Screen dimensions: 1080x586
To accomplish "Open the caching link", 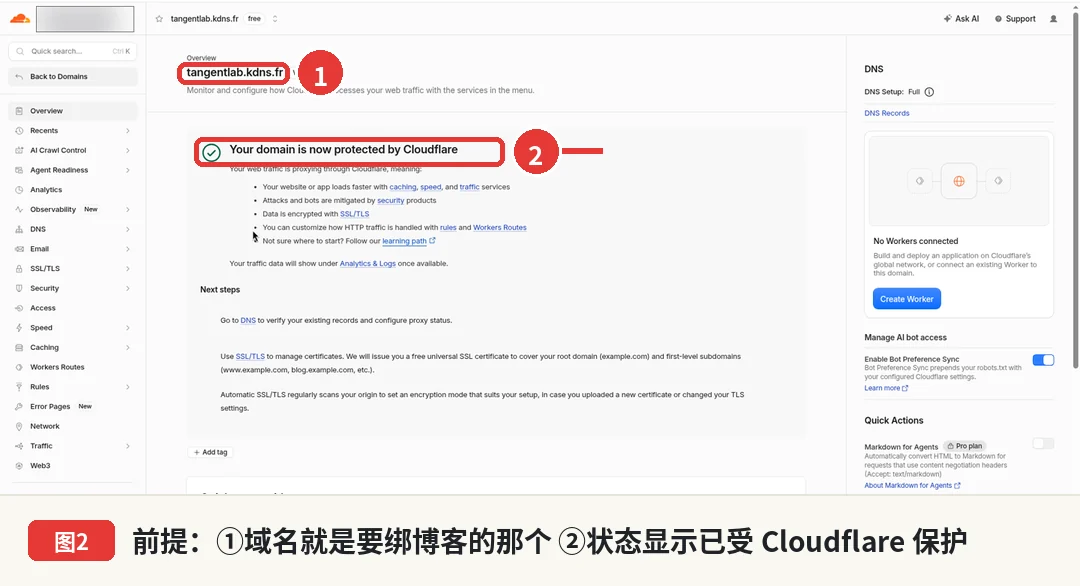I will [403, 187].
